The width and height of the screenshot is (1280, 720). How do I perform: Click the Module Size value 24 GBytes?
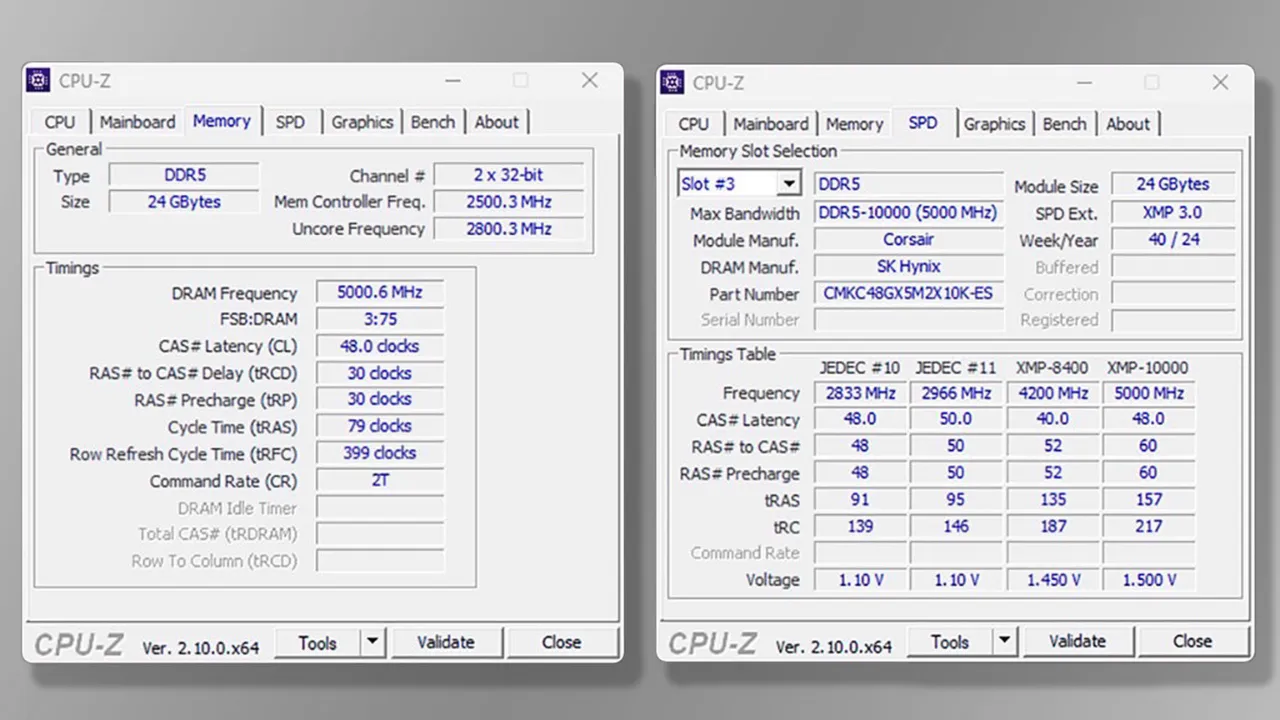tap(1173, 184)
